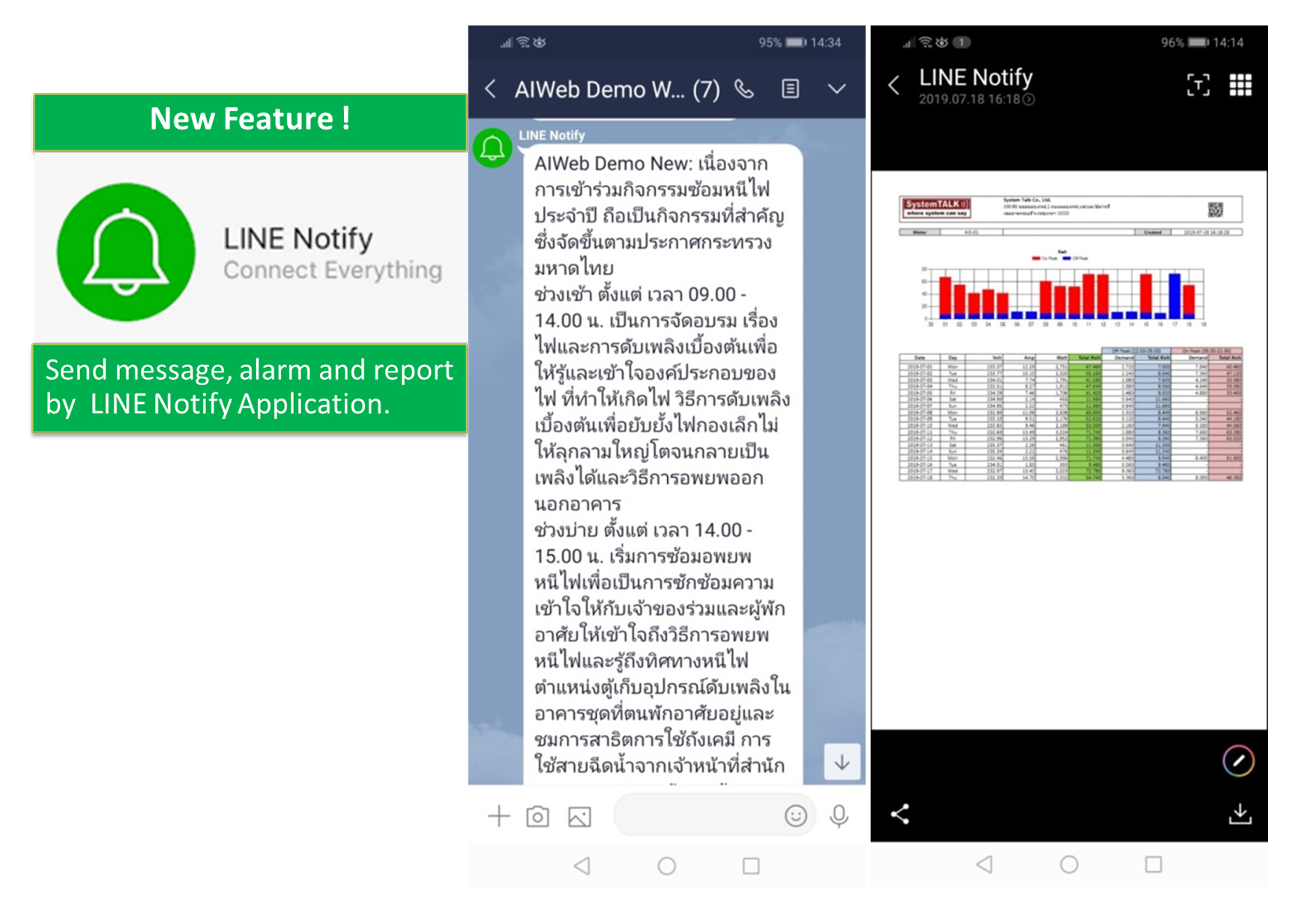Open the camera from chat input bar
This screenshot has width=1316, height=899.
[537, 817]
